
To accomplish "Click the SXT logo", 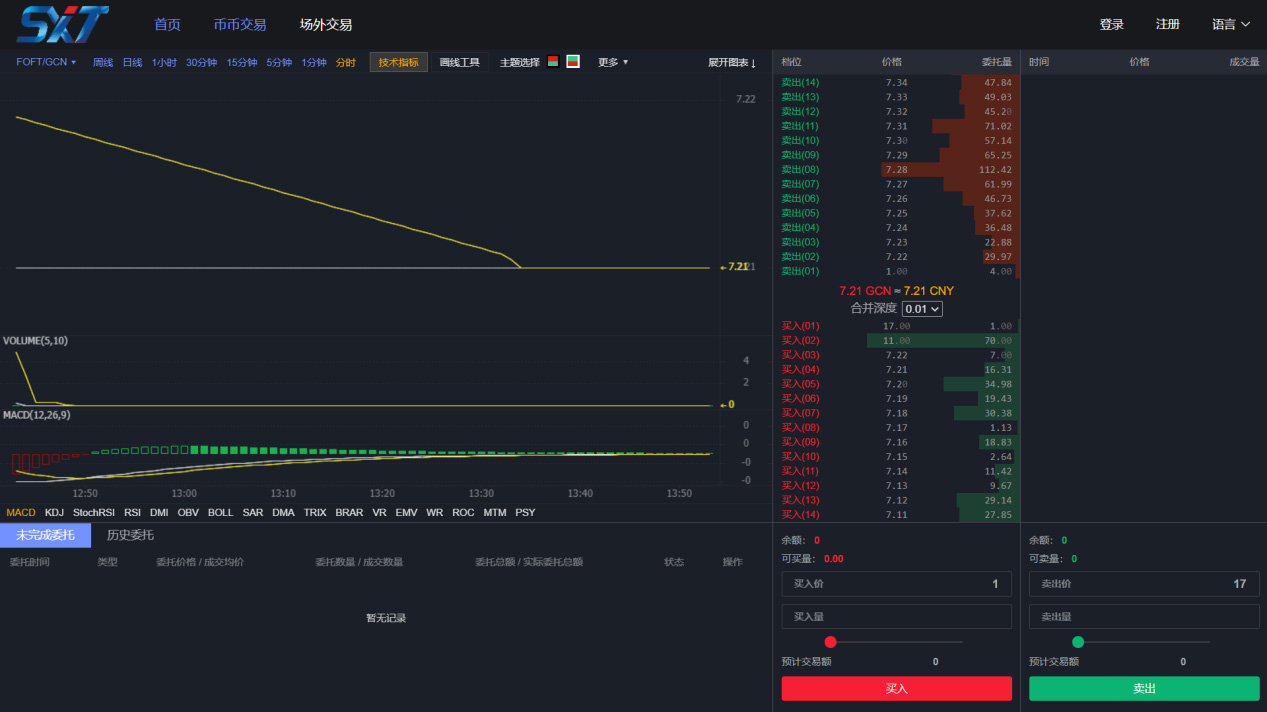I will click(63, 24).
